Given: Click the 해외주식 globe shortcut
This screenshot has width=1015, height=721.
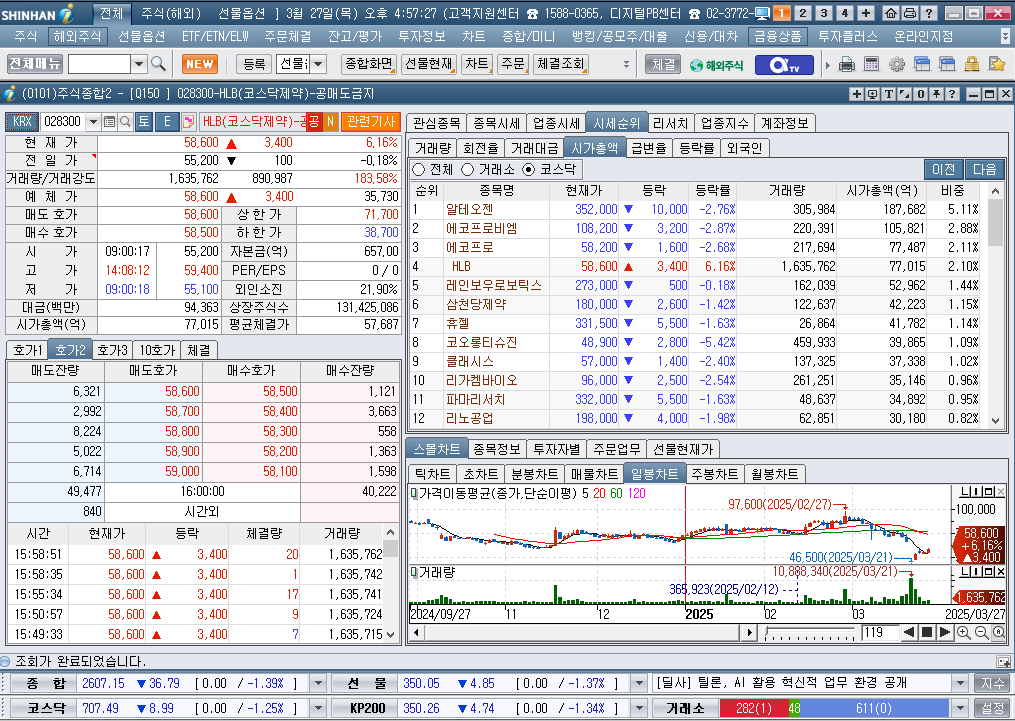Looking at the screenshot, I should (716, 65).
